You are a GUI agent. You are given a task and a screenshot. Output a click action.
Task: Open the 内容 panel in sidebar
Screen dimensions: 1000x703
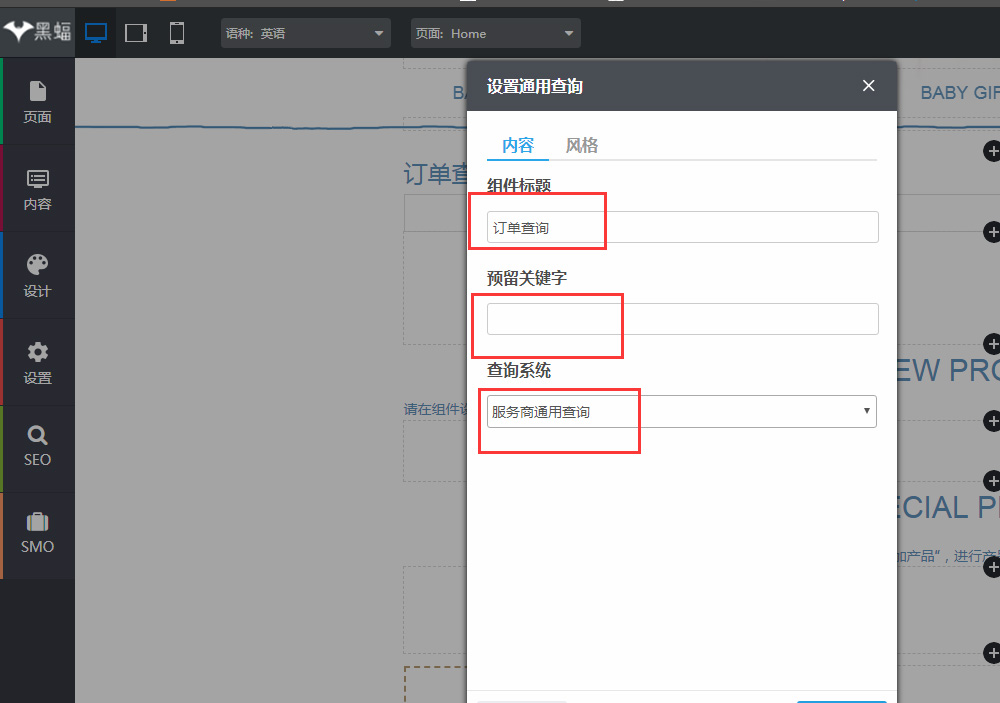tap(38, 189)
